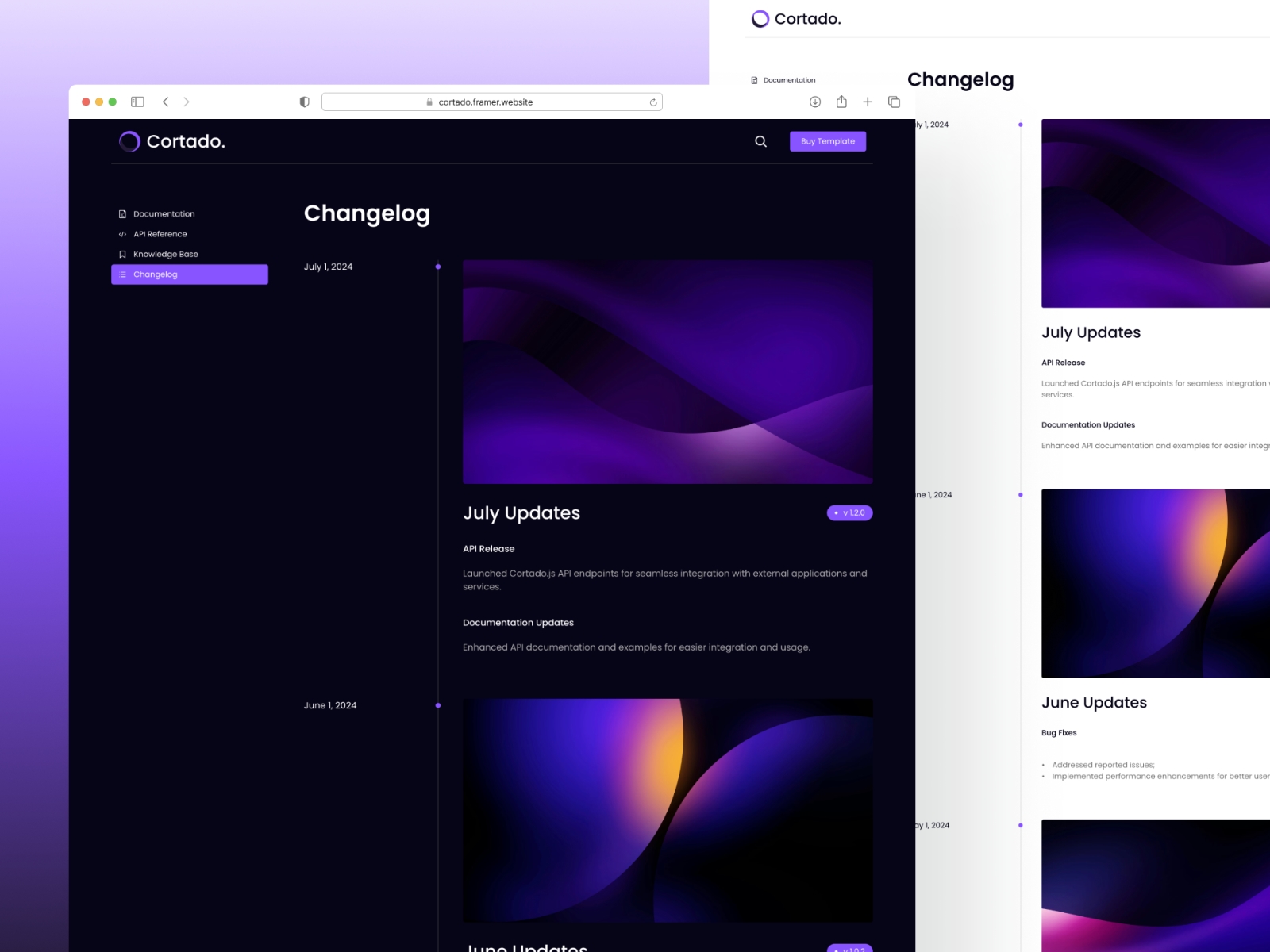Select the highlighted Changelog sidebar item
Screen dimensions: 1270x952
click(x=190, y=274)
